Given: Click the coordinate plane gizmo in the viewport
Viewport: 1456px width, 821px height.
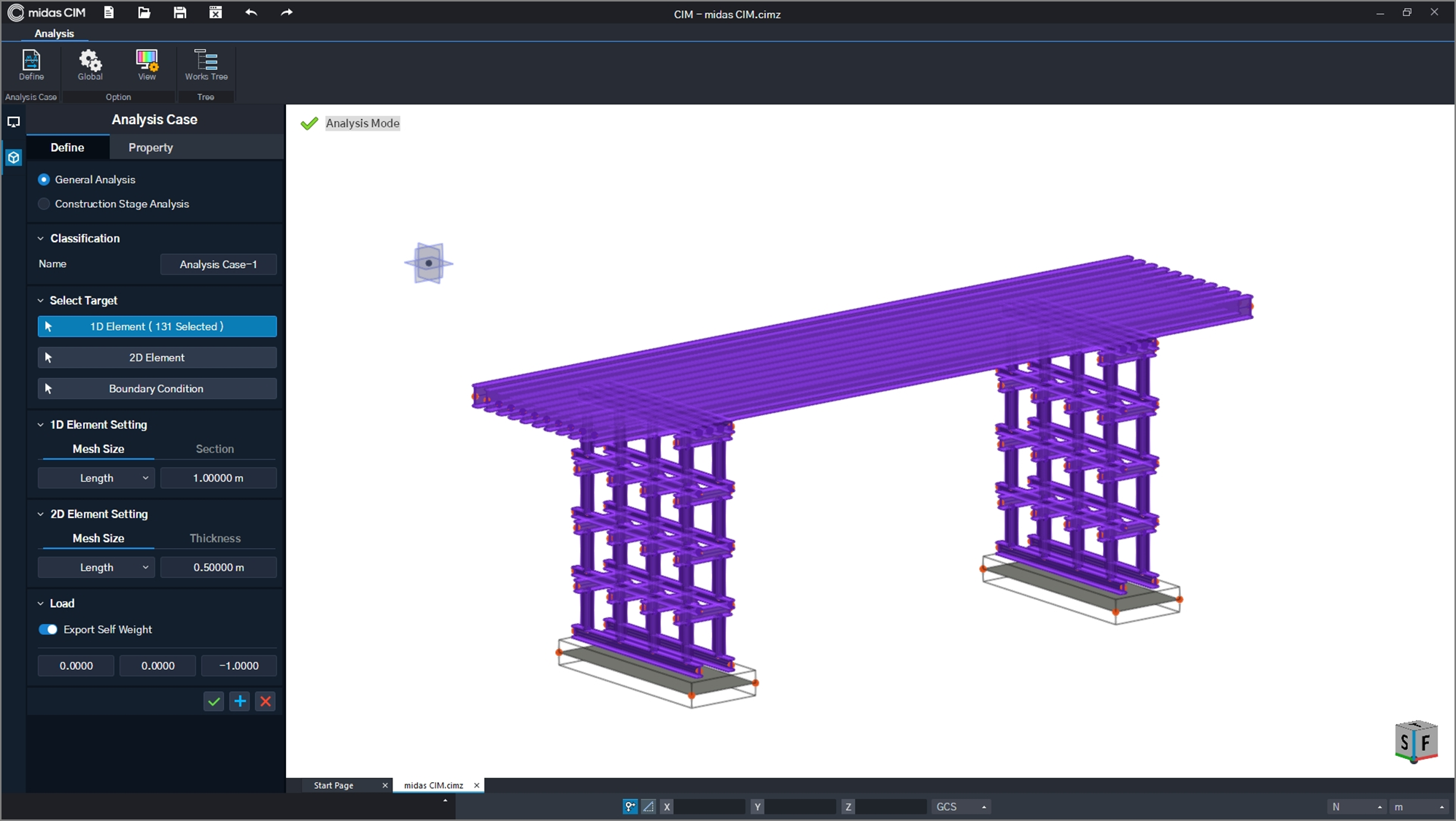Looking at the screenshot, I should [429, 263].
